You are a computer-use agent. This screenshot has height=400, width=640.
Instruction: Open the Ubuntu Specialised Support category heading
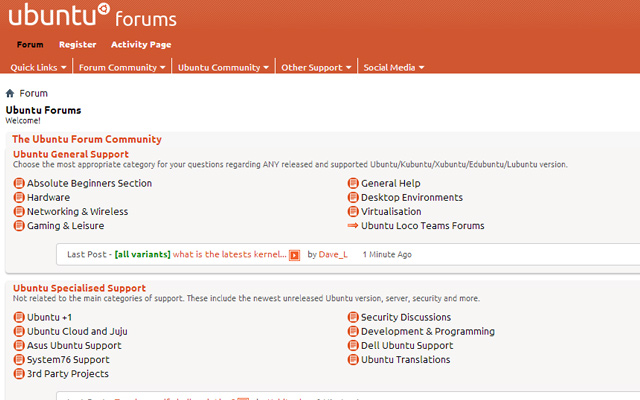[79, 288]
